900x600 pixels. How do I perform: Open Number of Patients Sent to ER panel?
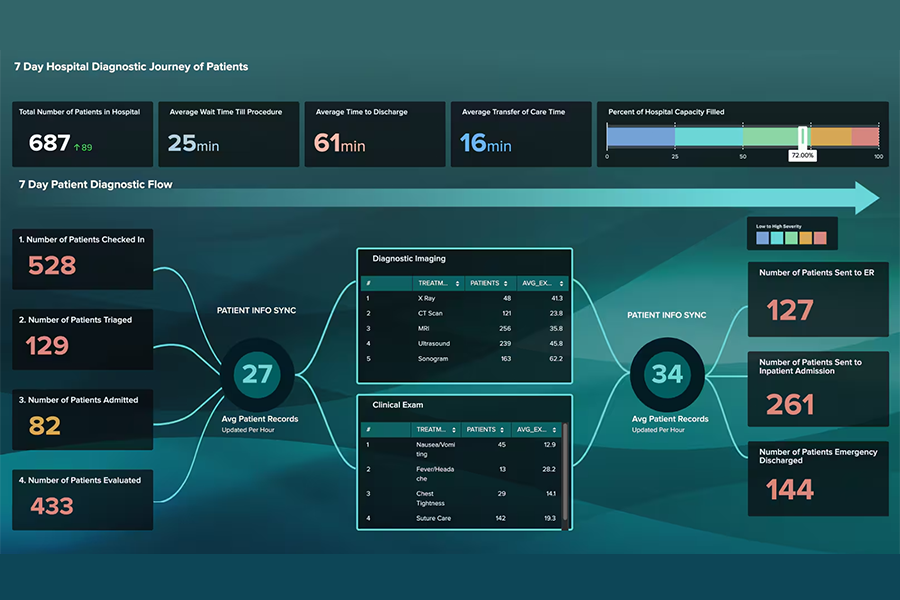point(817,299)
